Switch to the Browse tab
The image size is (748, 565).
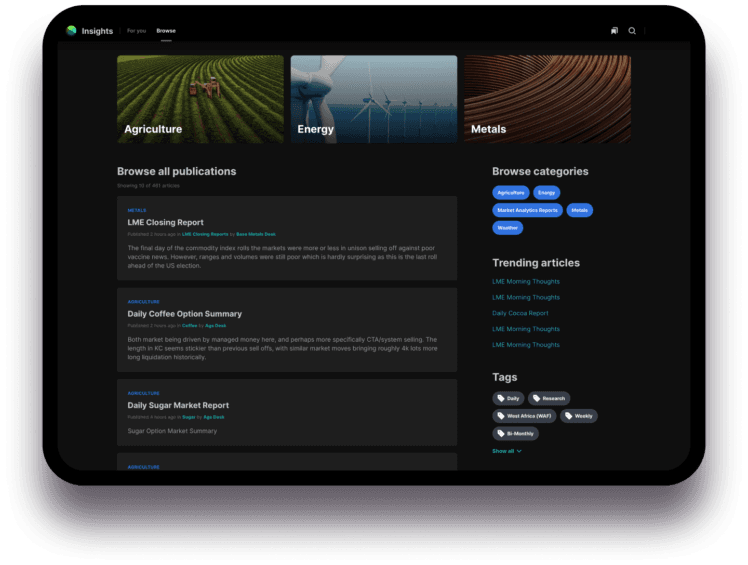point(166,31)
